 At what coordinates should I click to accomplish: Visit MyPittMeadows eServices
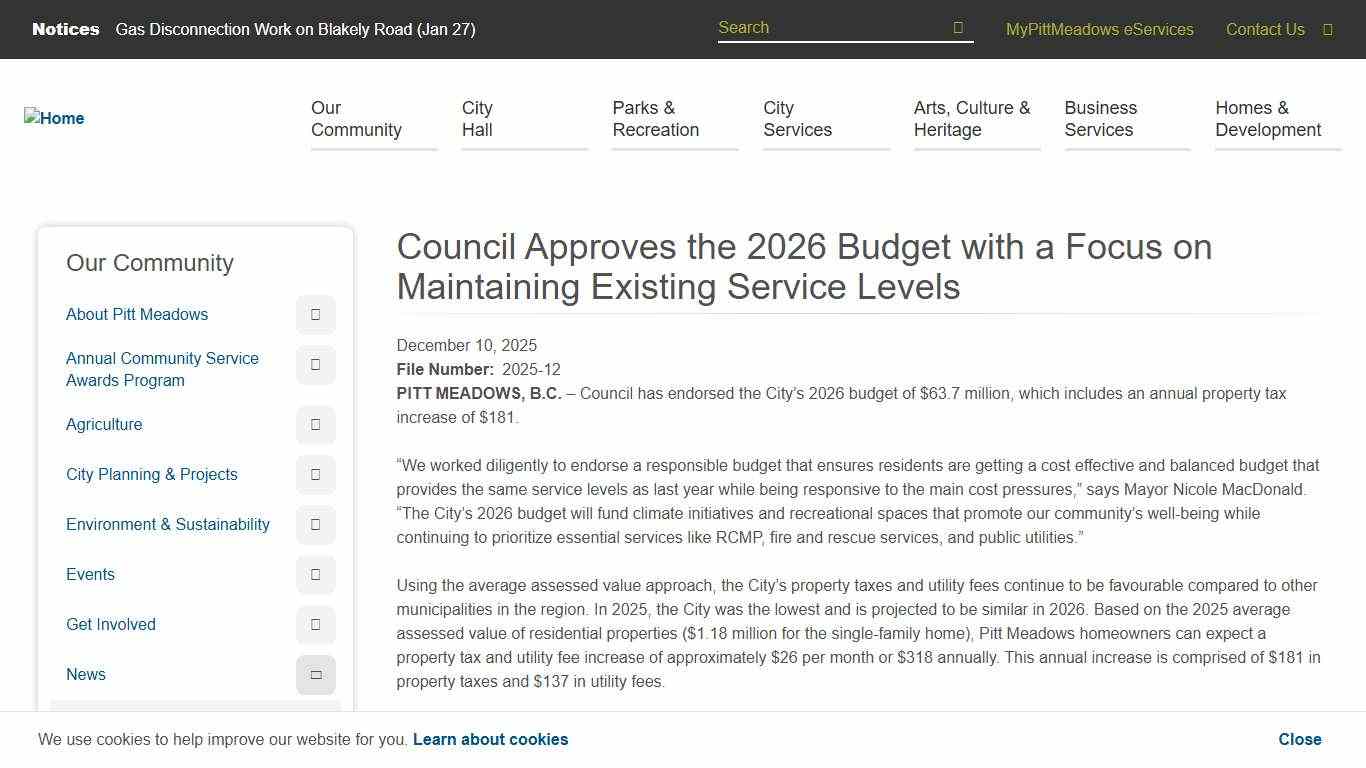[x=1099, y=29]
